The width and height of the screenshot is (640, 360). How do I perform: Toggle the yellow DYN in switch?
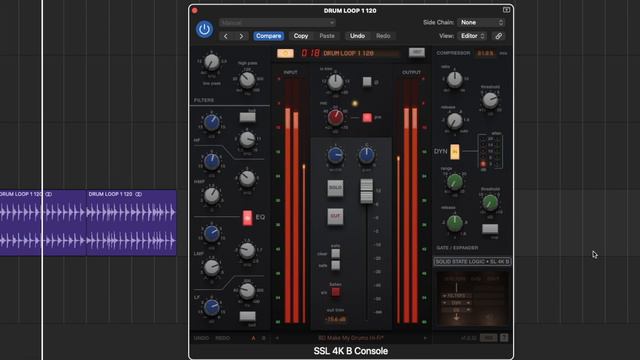pyautogui.click(x=454, y=152)
